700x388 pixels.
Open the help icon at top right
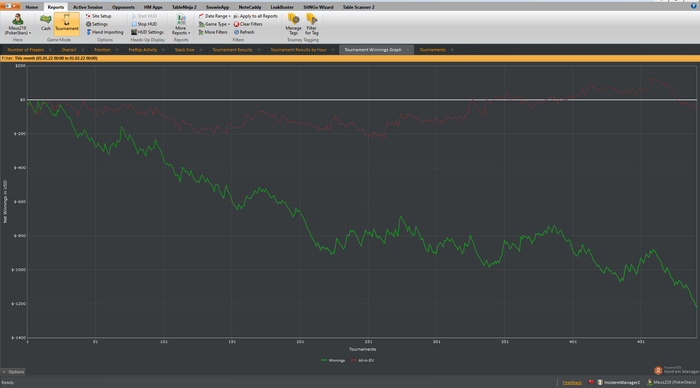pos(693,6)
